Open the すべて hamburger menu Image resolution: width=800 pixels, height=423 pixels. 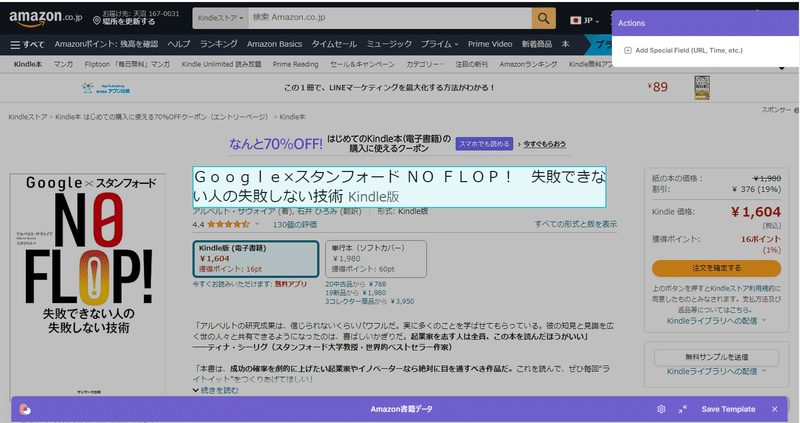[28, 44]
